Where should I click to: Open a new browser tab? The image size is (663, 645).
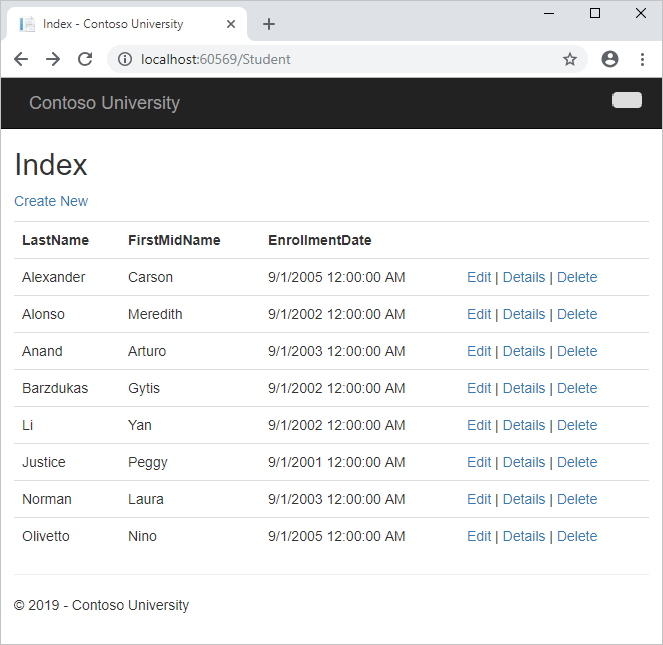tap(268, 24)
